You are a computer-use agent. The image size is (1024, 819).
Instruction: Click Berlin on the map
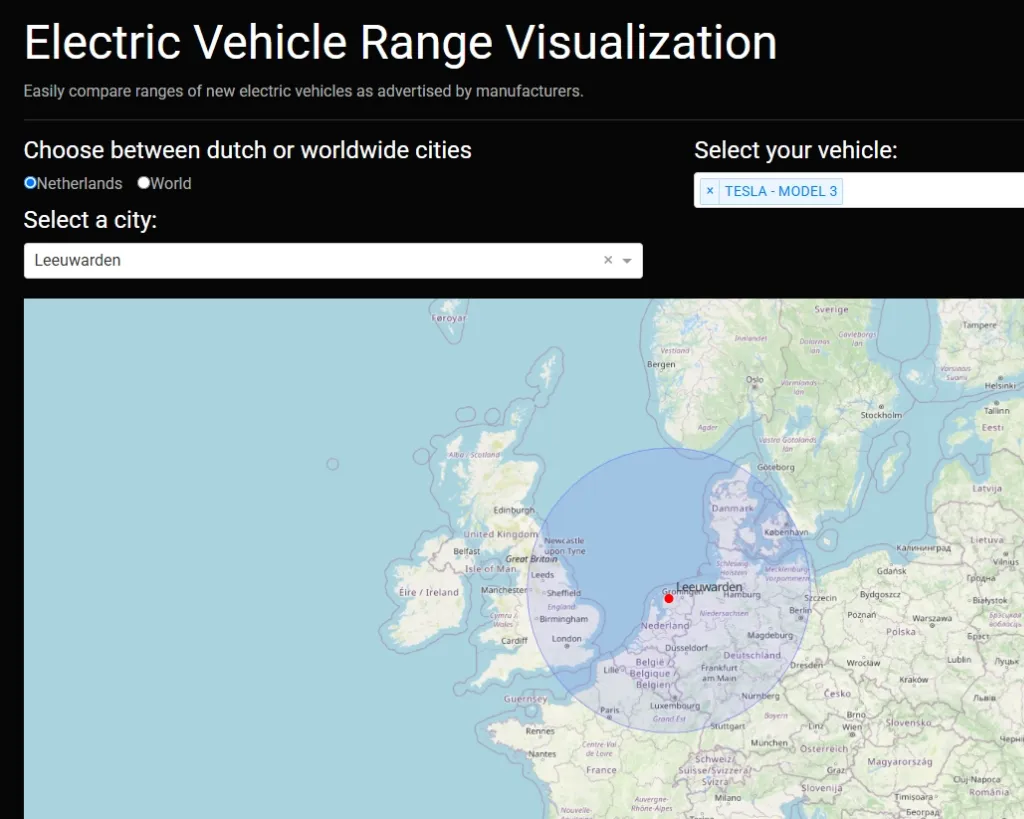[800, 610]
